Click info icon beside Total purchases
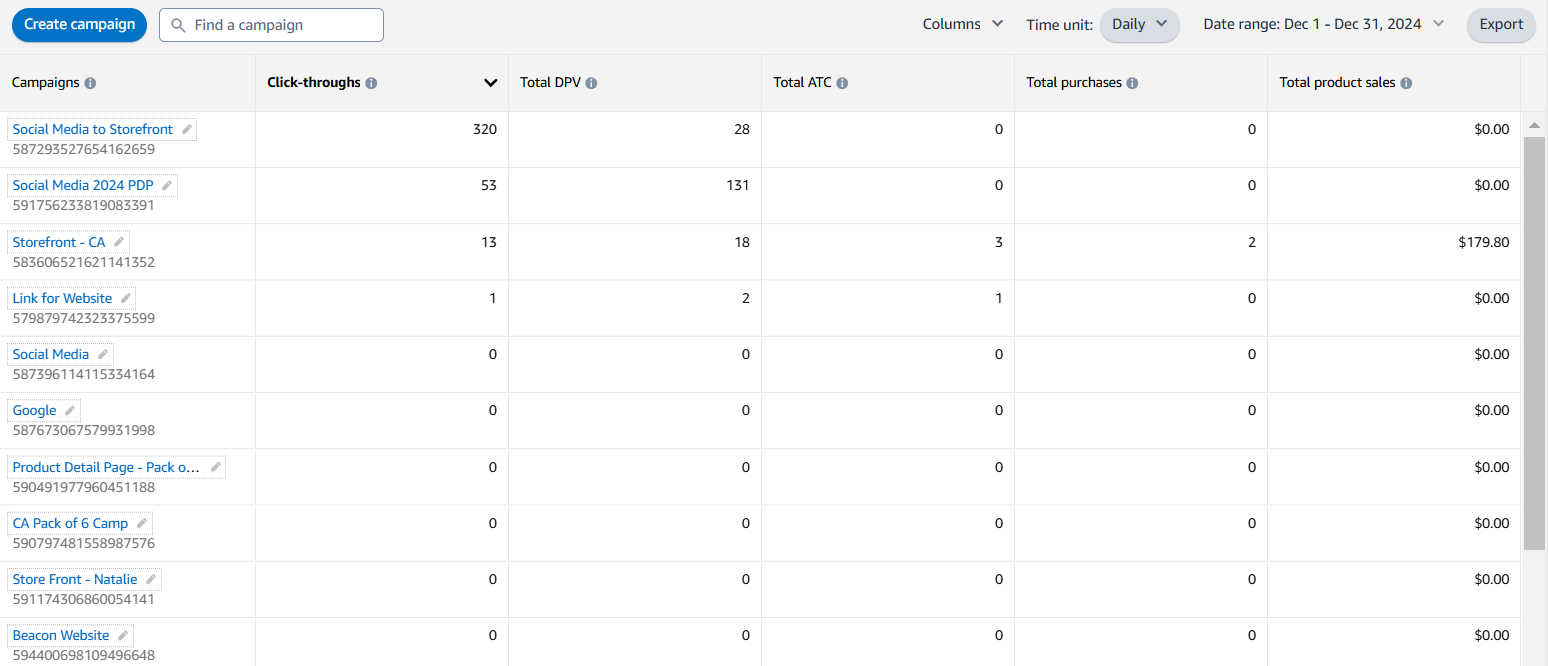This screenshot has height=666, width=1548. 1132,83
